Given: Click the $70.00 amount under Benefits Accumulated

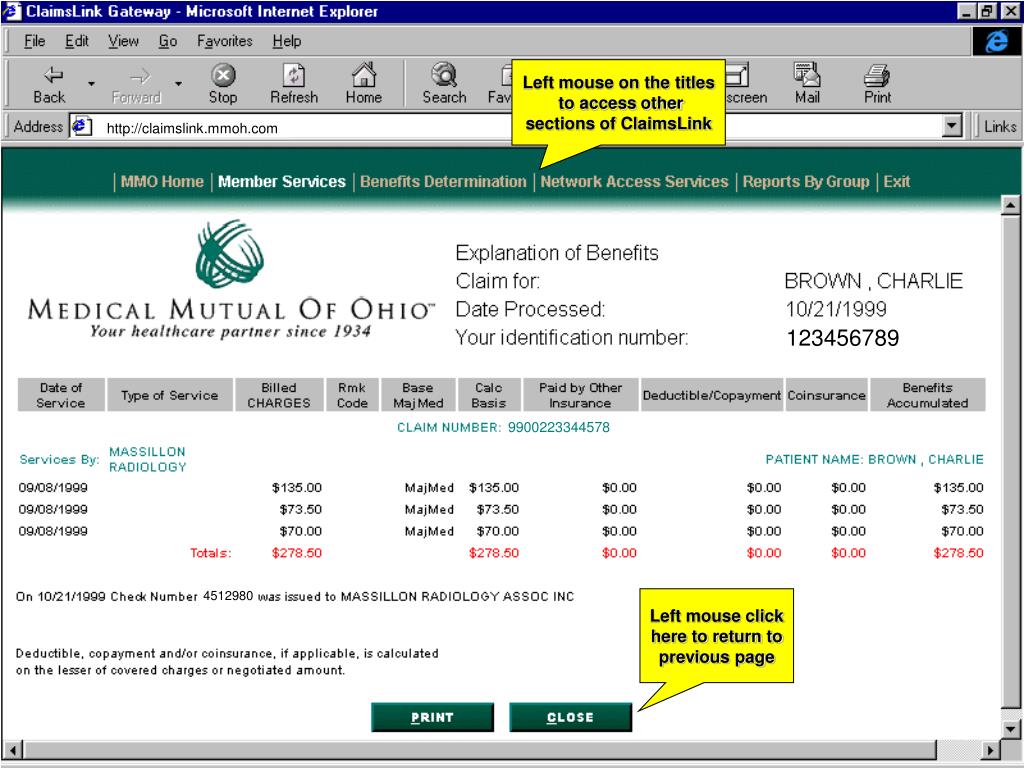Looking at the screenshot, I should point(962,531).
